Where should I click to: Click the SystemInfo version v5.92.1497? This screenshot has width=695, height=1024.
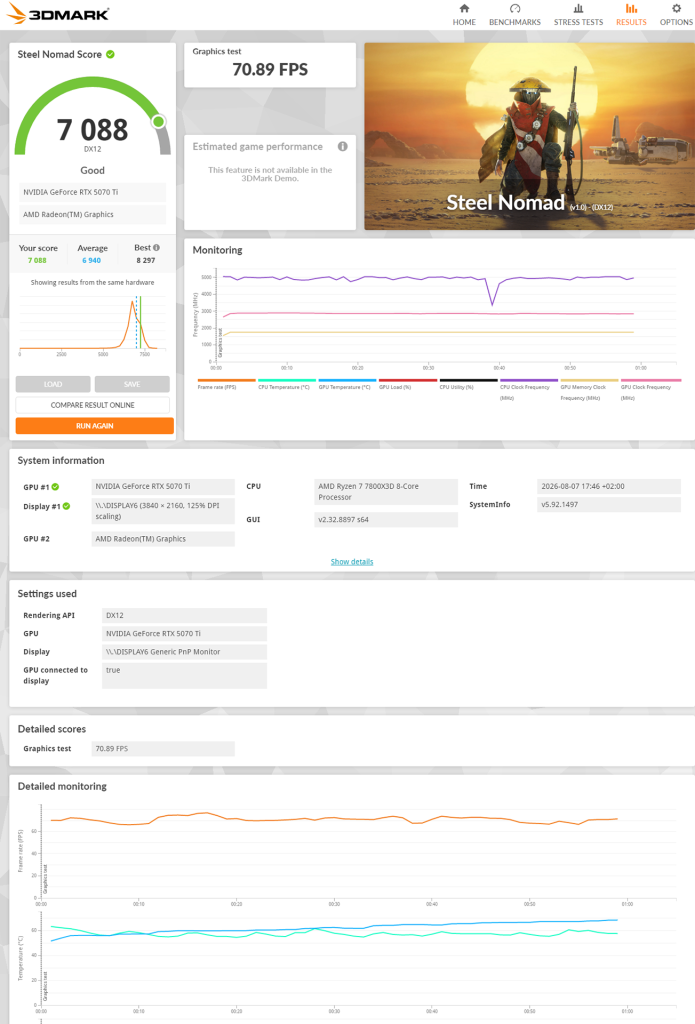[609, 505]
